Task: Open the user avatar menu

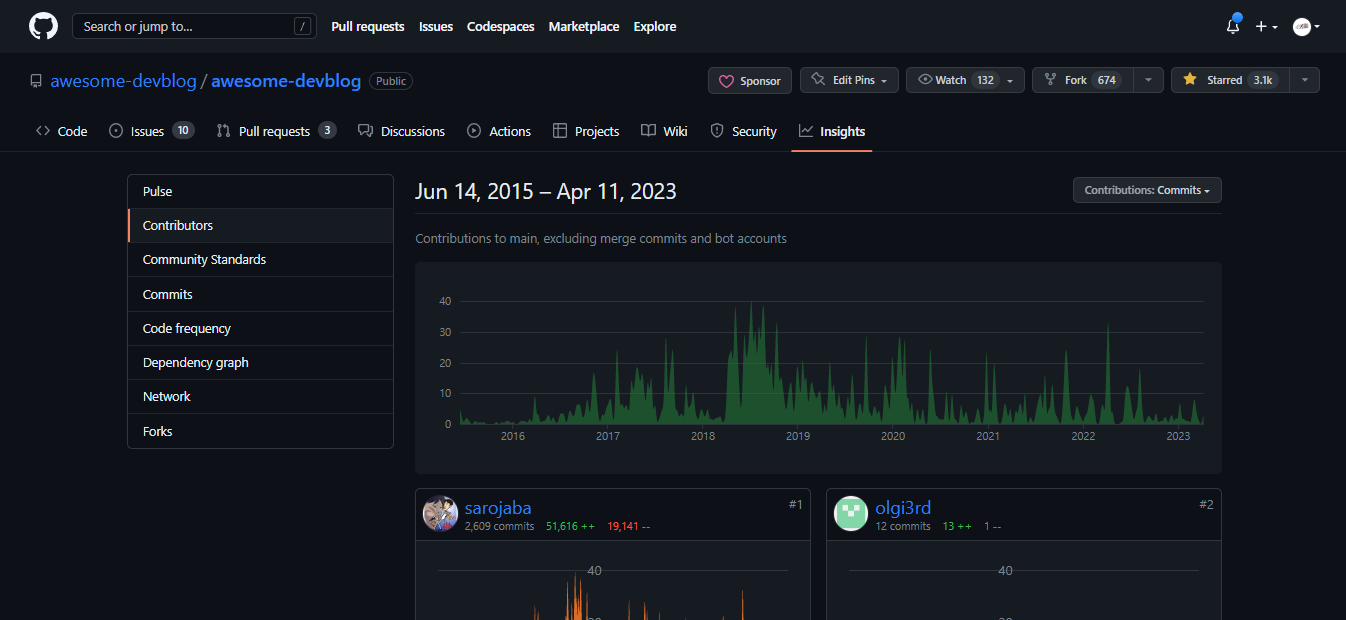Action: point(1306,27)
